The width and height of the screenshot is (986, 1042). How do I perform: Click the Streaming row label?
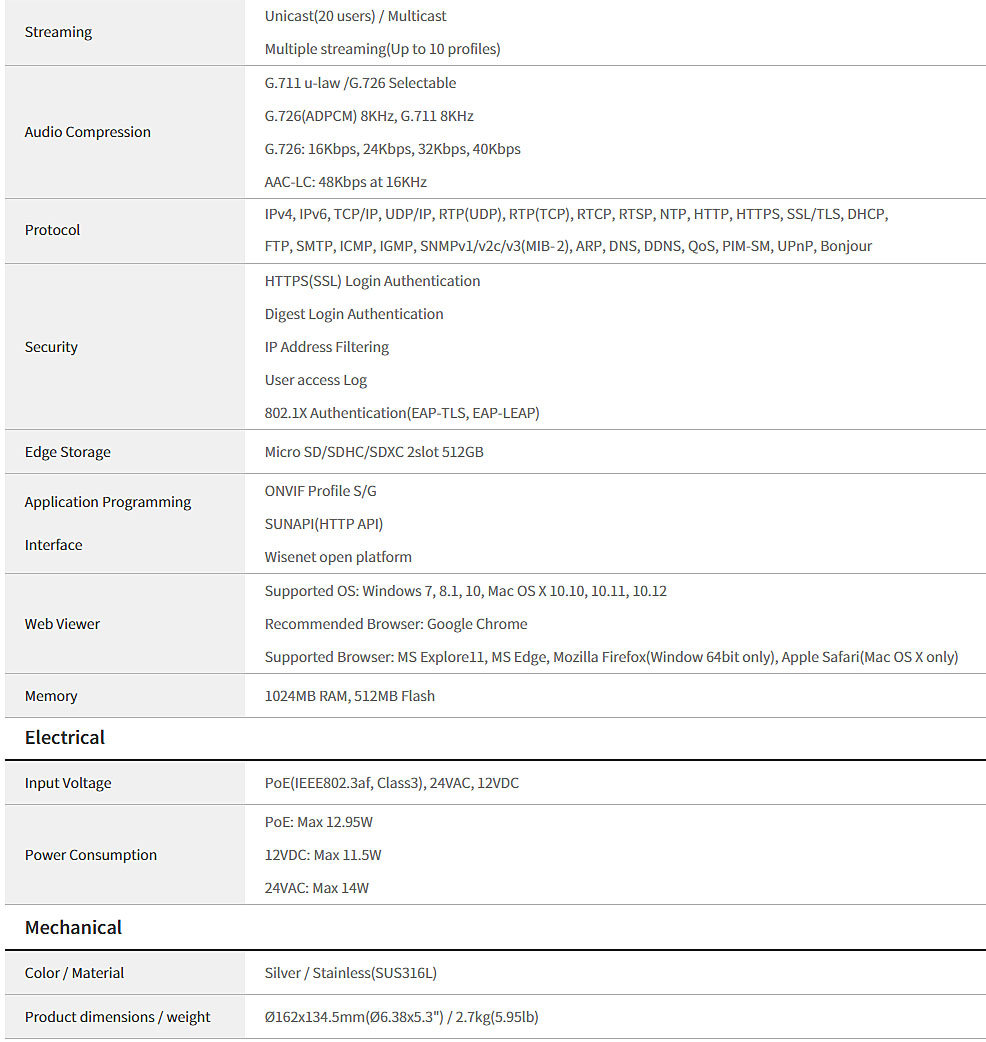pos(58,32)
